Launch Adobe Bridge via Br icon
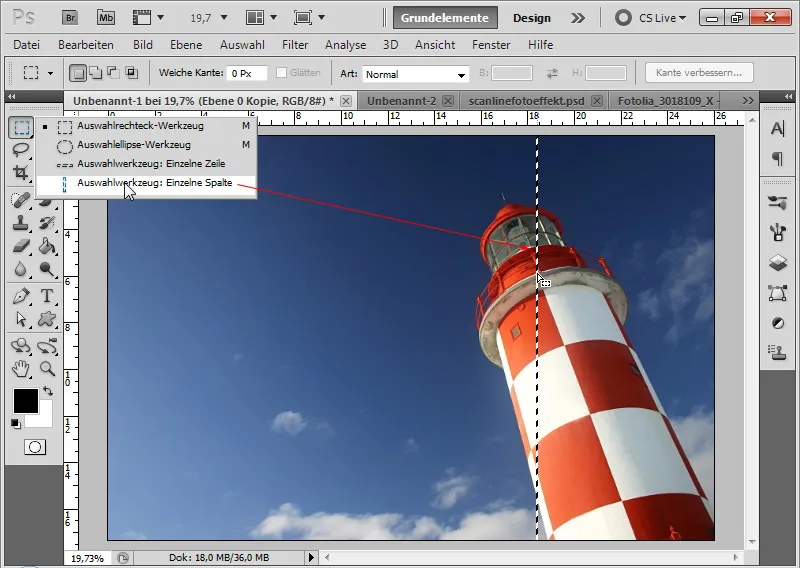 [70, 18]
